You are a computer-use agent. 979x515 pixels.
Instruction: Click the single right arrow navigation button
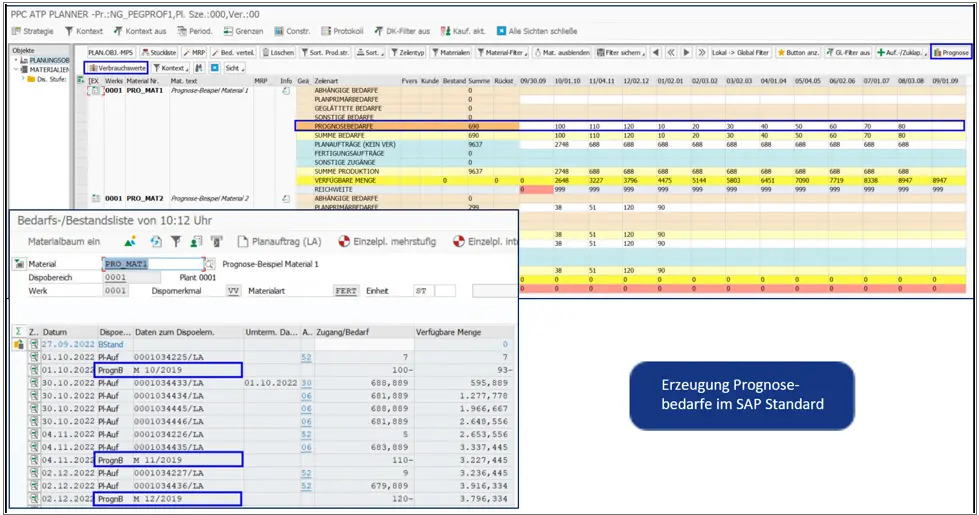coord(686,52)
